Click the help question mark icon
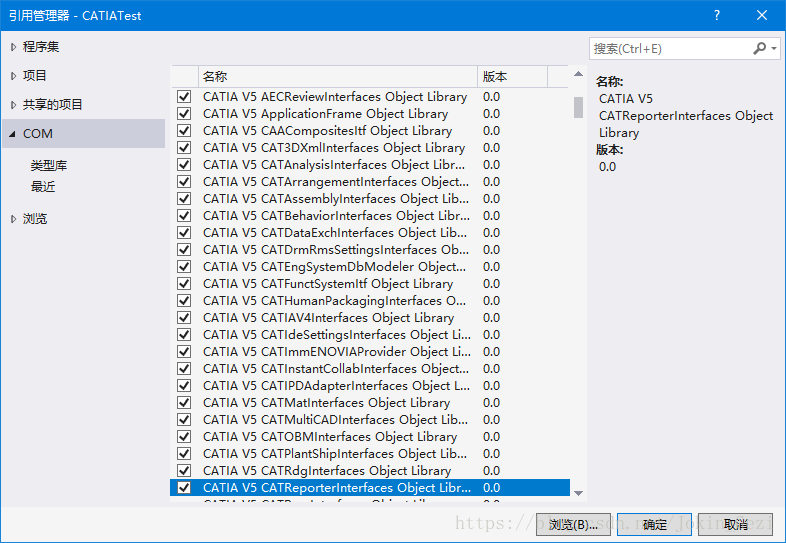The image size is (786, 543). (x=718, y=16)
